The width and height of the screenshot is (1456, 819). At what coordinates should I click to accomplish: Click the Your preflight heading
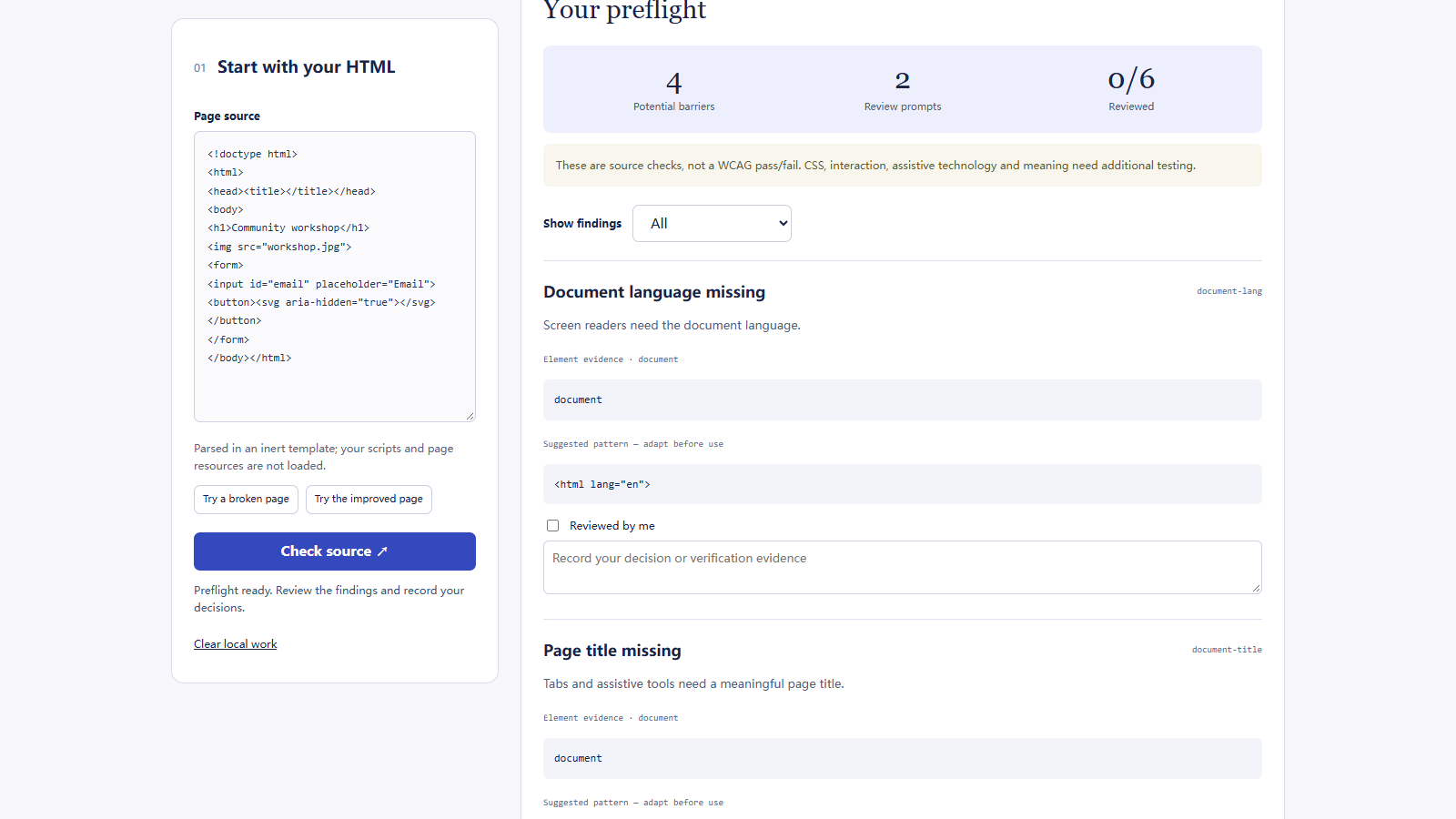[624, 9]
